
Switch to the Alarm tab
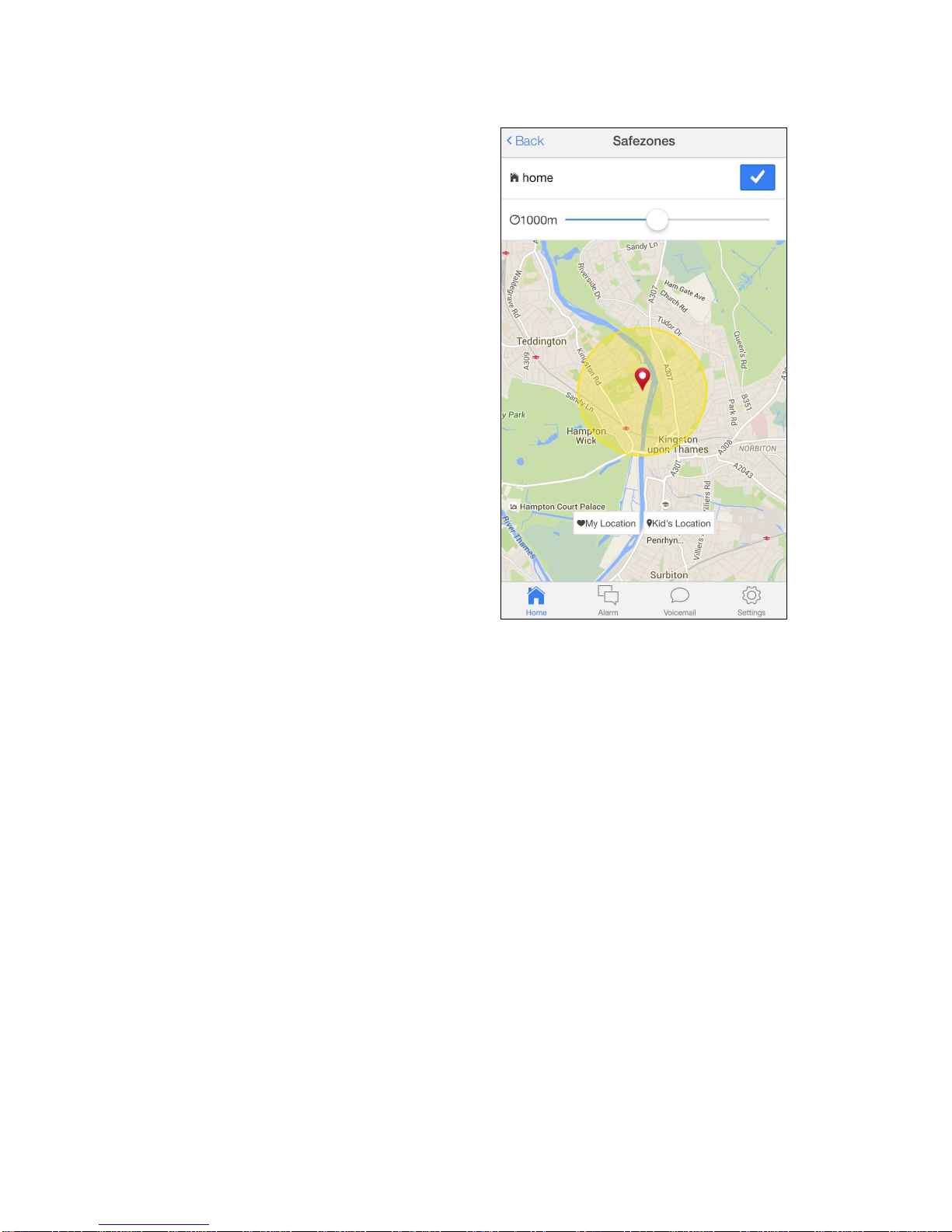608,601
